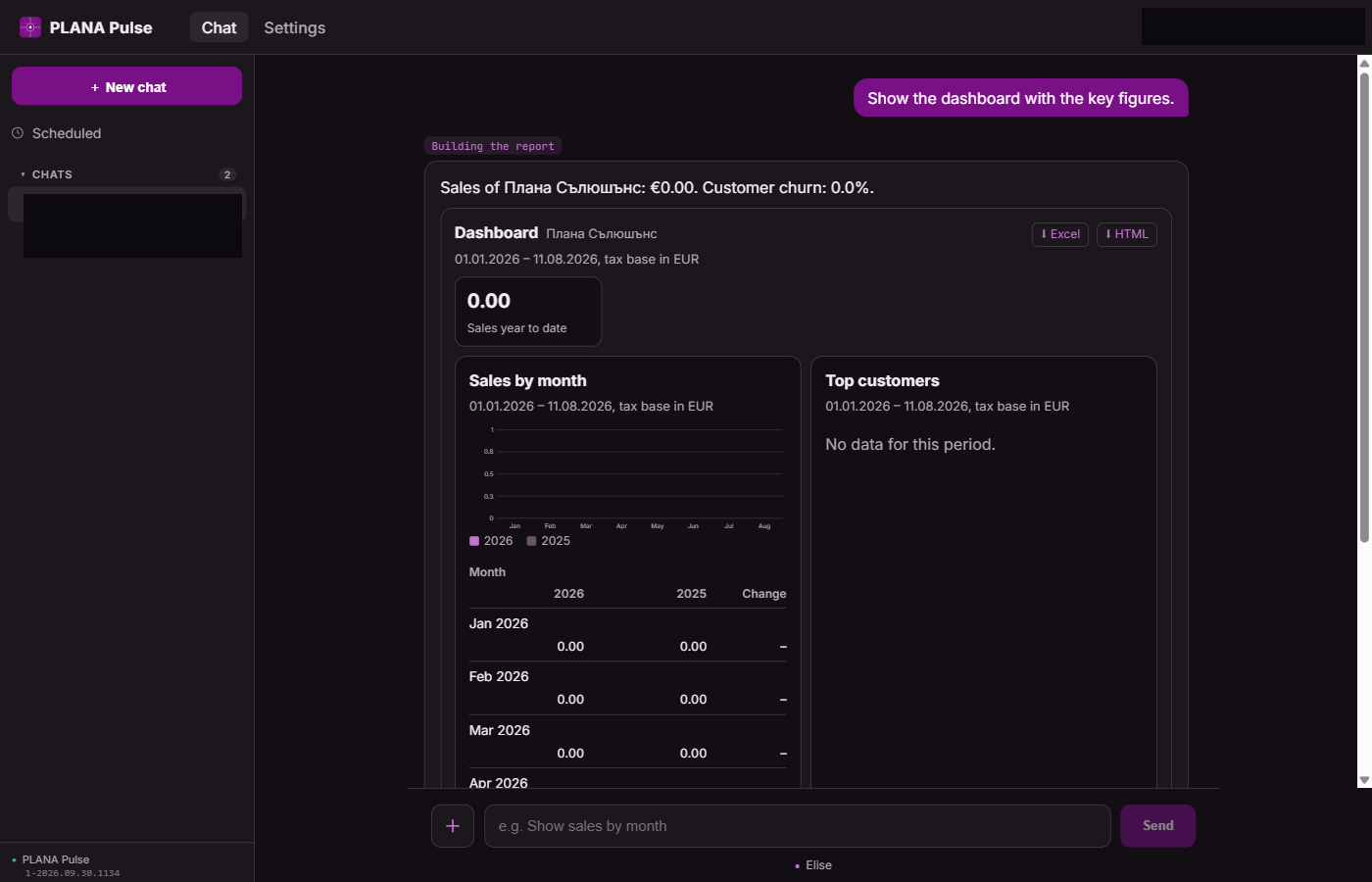The height and width of the screenshot is (882, 1372).
Task: Click the chats count badge showing 2
Action: (x=227, y=174)
